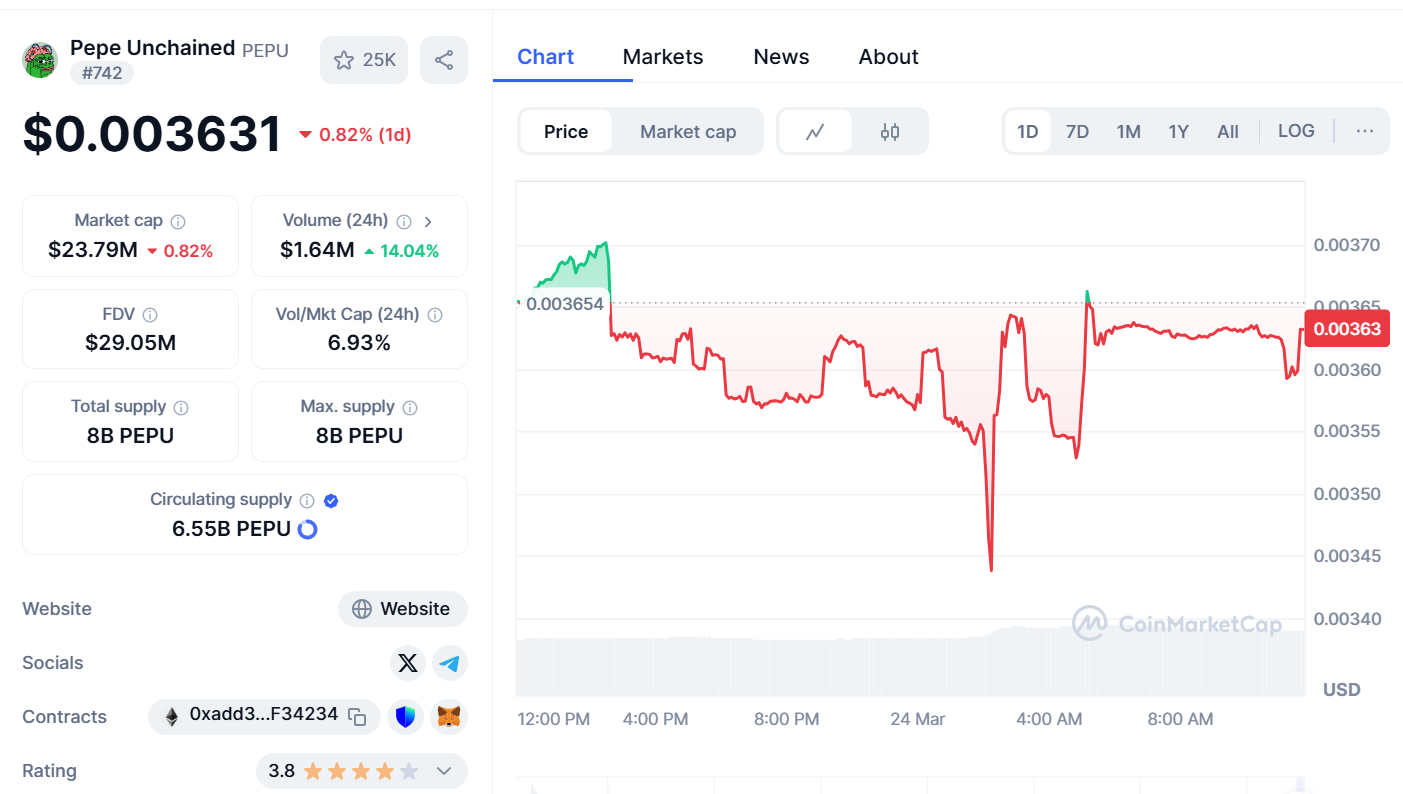Image resolution: width=1403 pixels, height=794 pixels.
Task: Click the share icon button
Action: (x=444, y=60)
